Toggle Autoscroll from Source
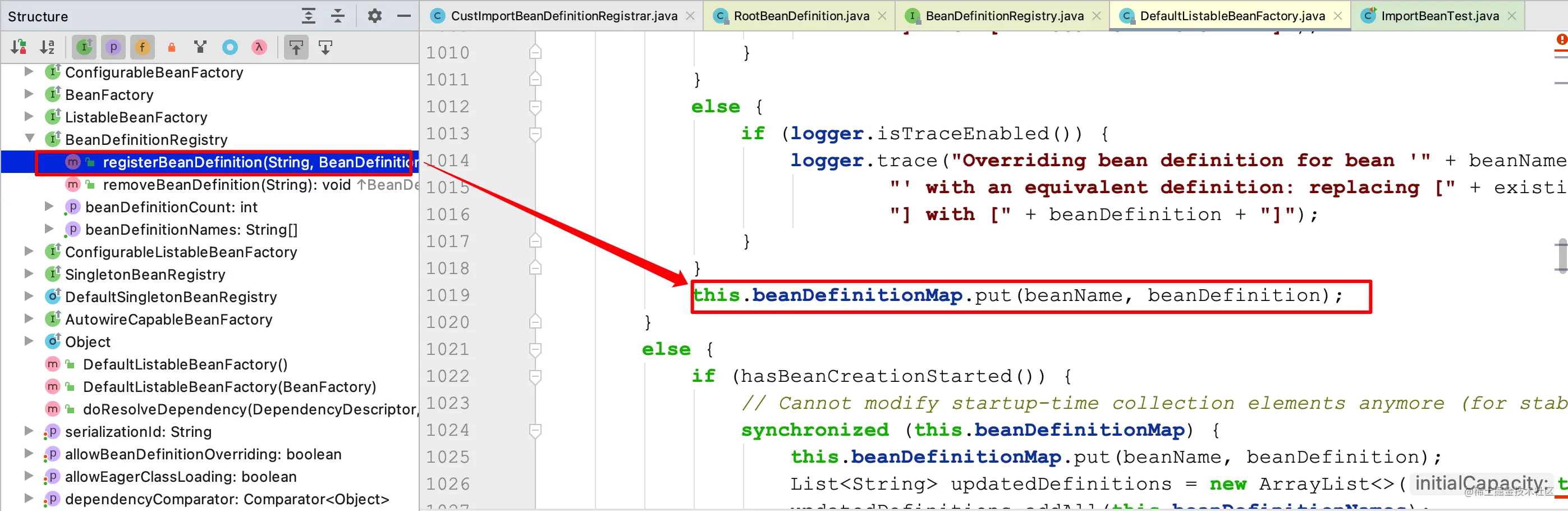 click(x=325, y=47)
